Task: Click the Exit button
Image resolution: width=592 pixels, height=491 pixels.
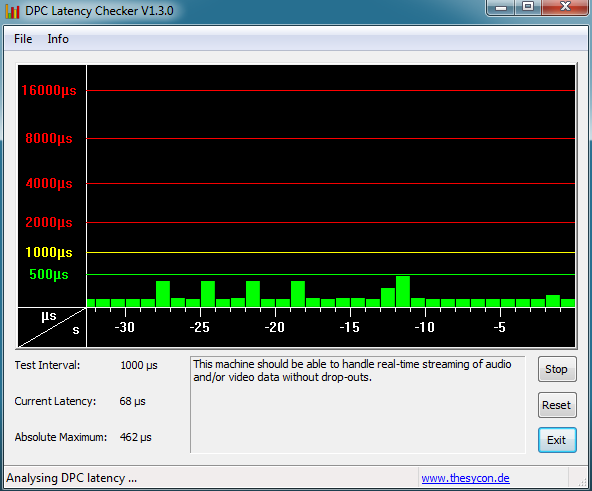Action: pos(557,440)
